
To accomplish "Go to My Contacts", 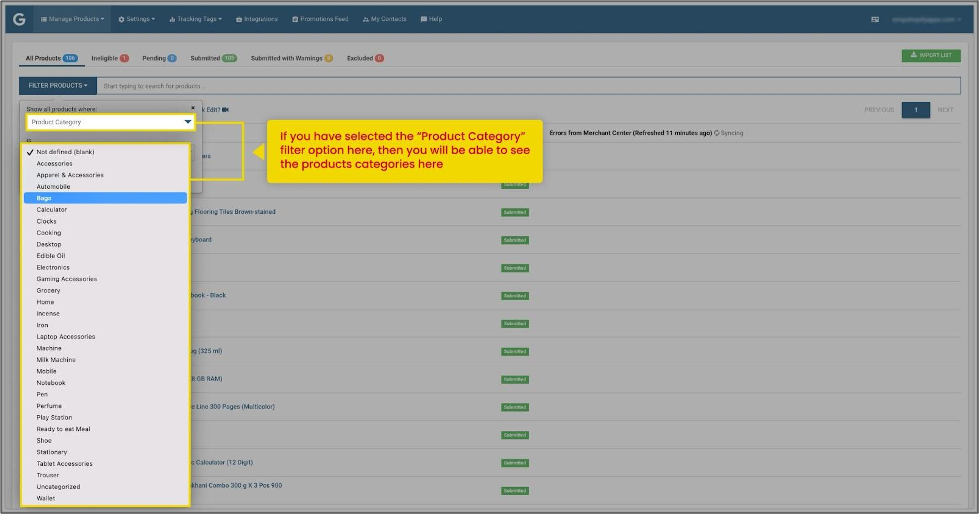I will coord(385,19).
